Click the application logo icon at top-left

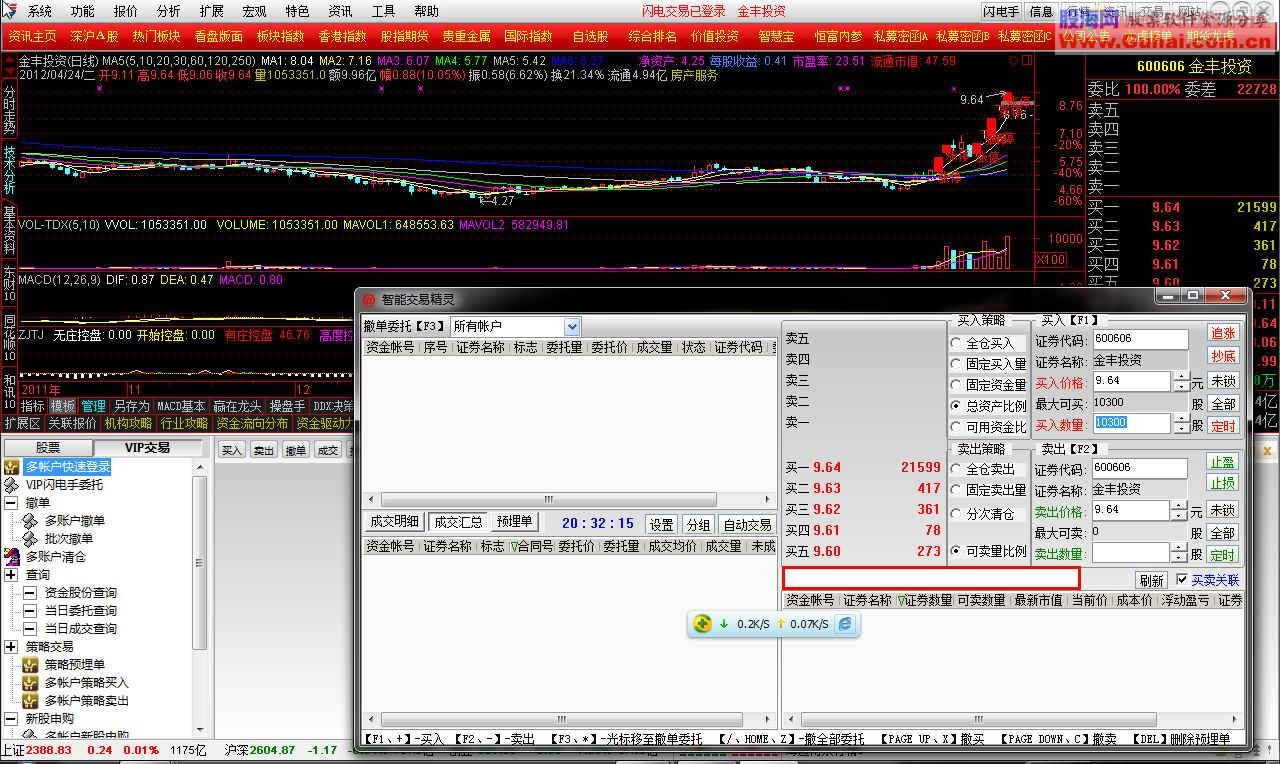(11, 11)
